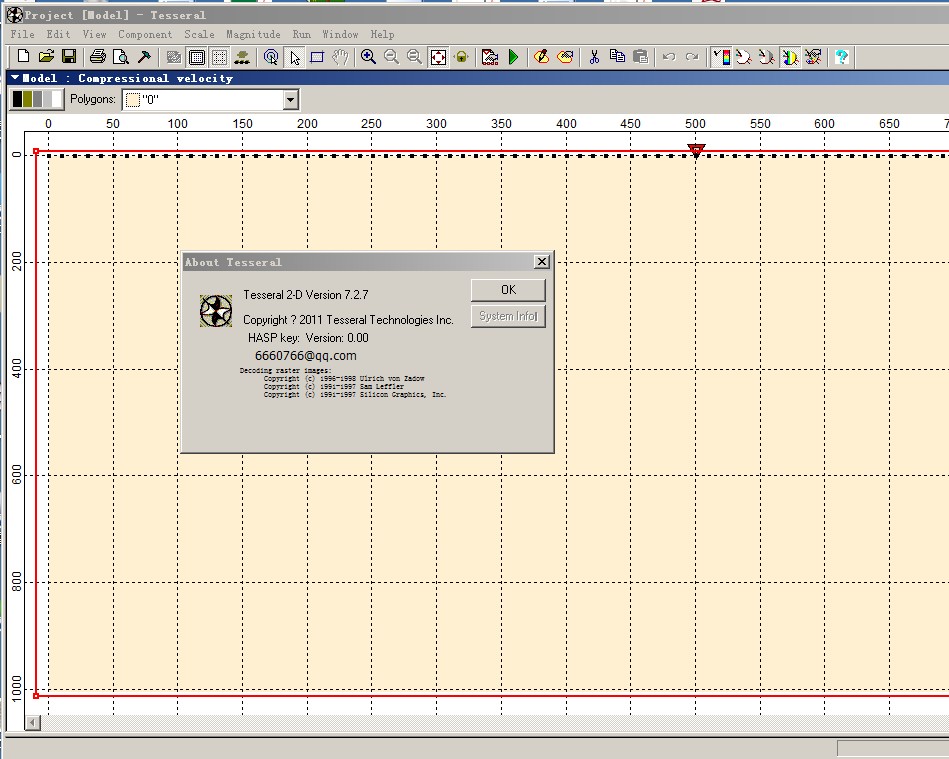Click the 6660766@qq.com text

pos(306,356)
